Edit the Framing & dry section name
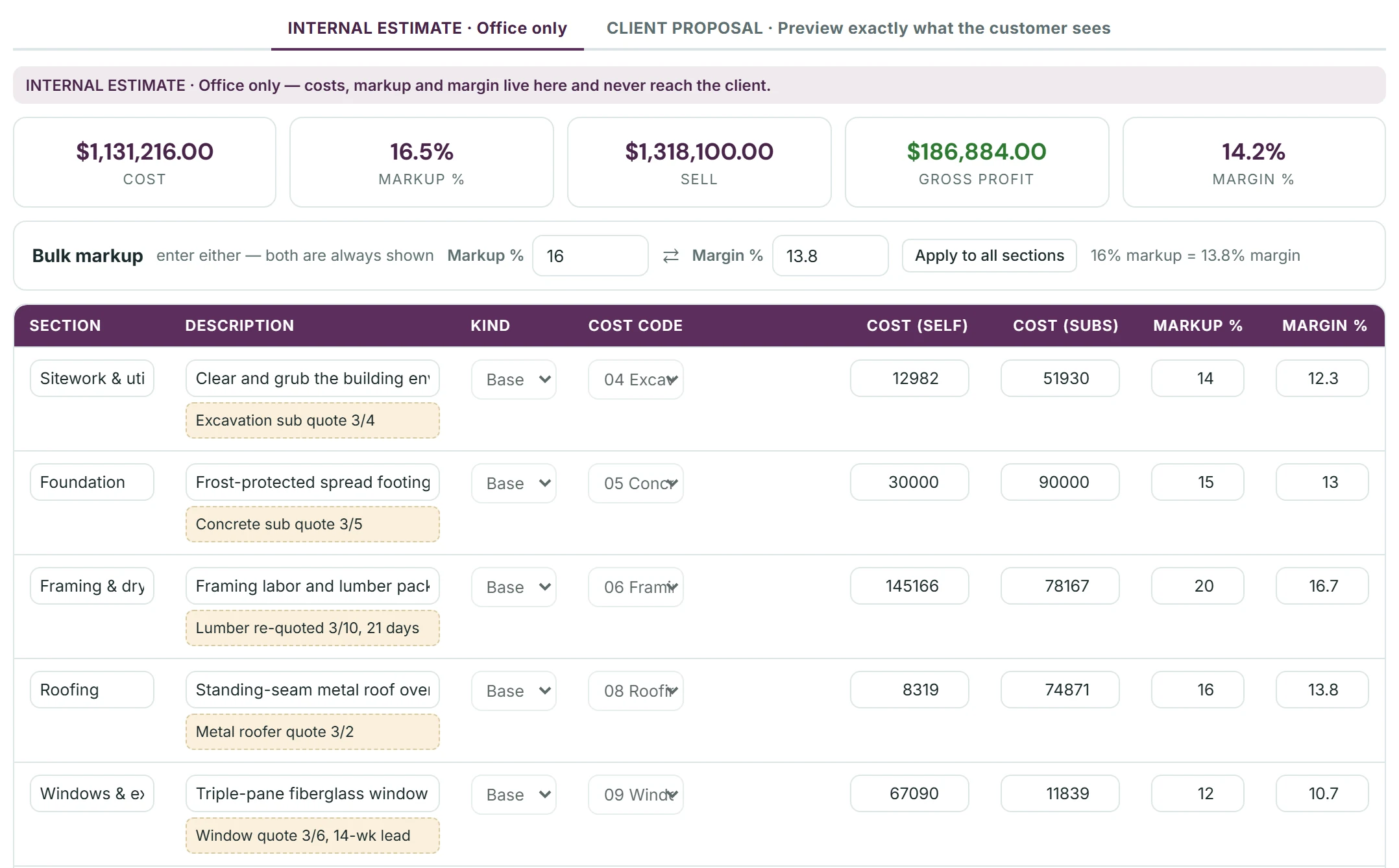 [92, 586]
